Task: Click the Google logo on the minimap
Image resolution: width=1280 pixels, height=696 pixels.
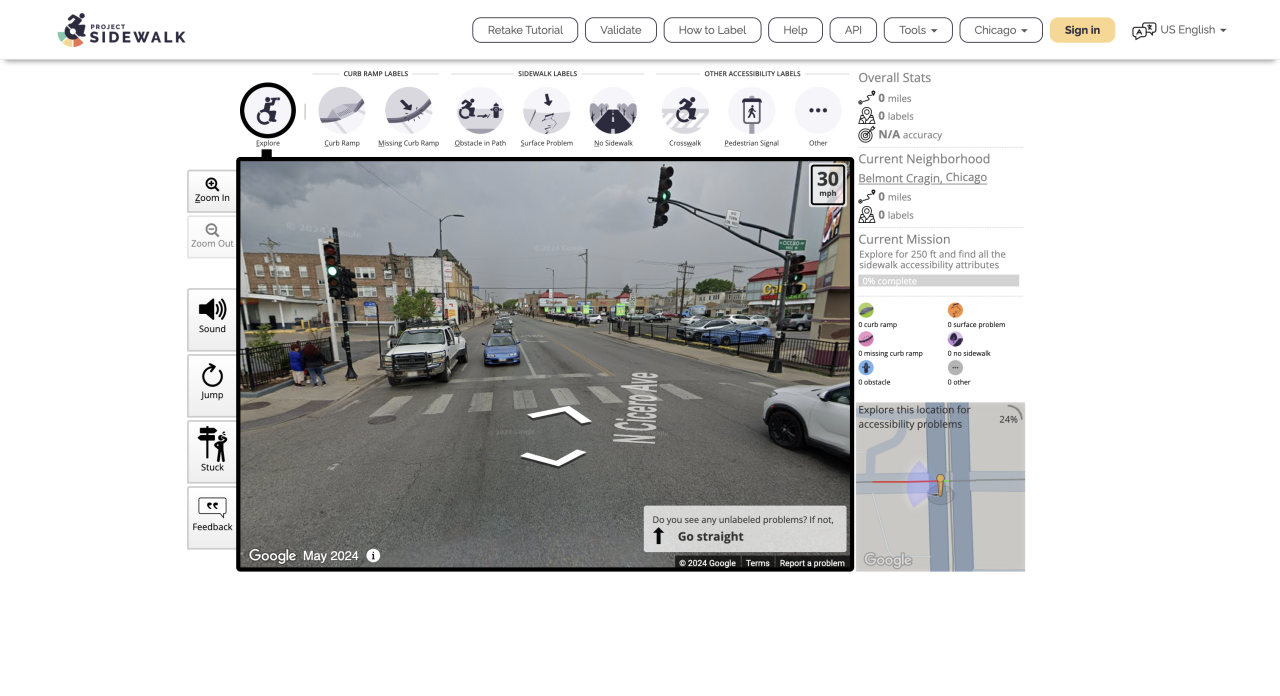Action: click(x=887, y=560)
